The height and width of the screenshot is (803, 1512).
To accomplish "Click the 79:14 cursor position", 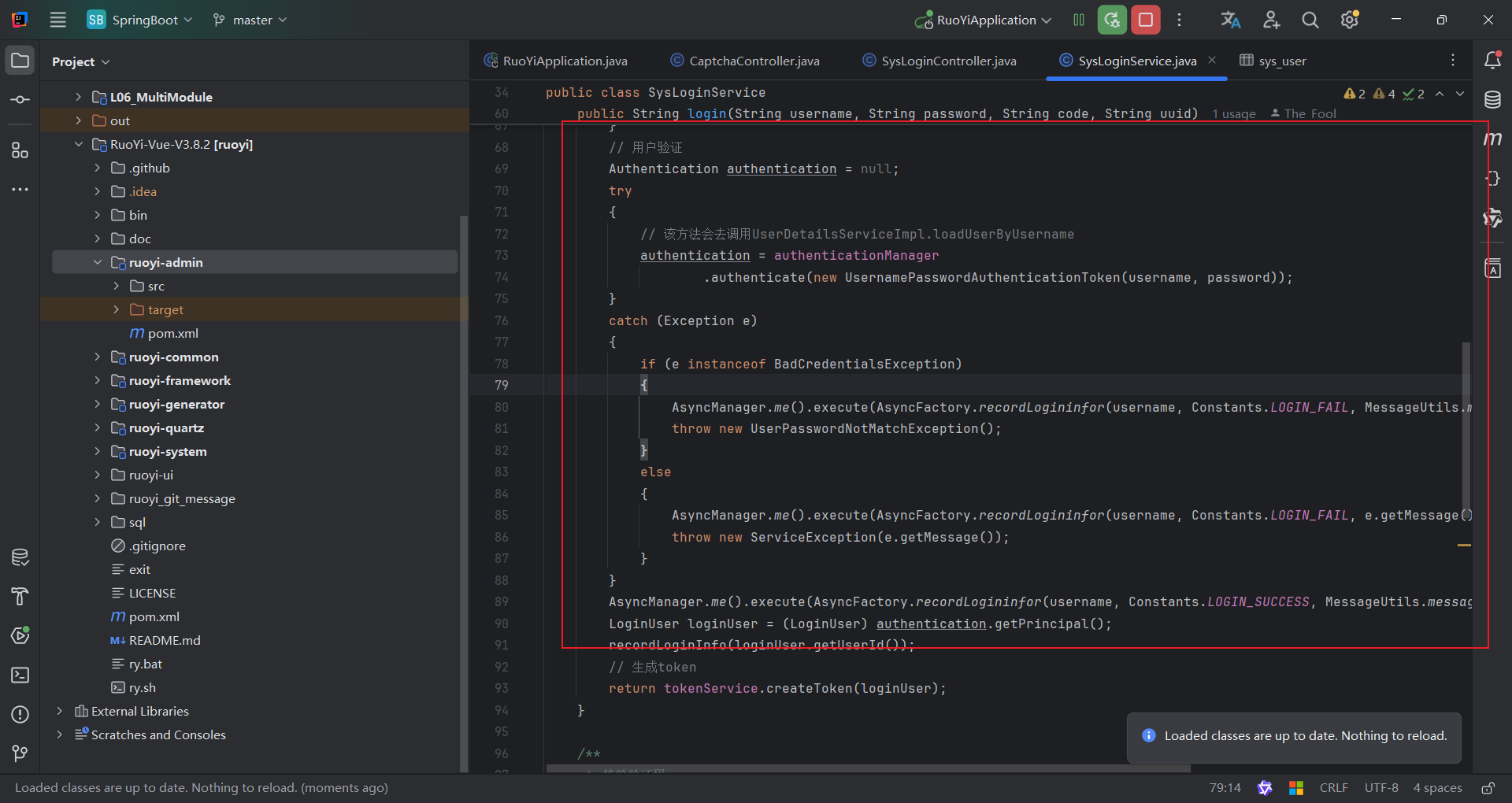I will pos(1225,788).
